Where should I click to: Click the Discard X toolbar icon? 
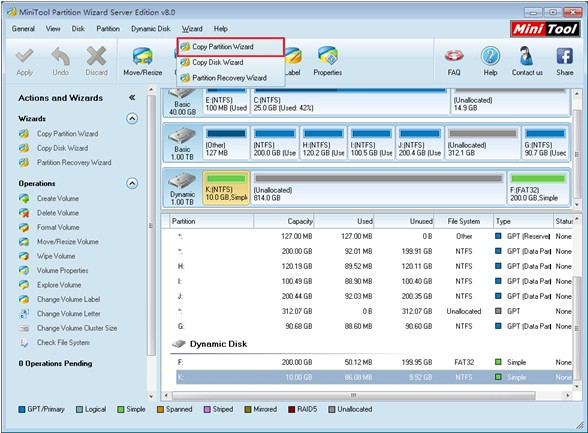coord(96,57)
